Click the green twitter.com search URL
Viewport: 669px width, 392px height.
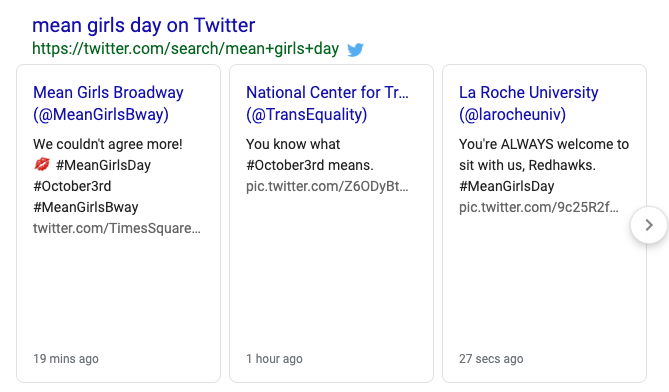pyautogui.click(x=186, y=49)
